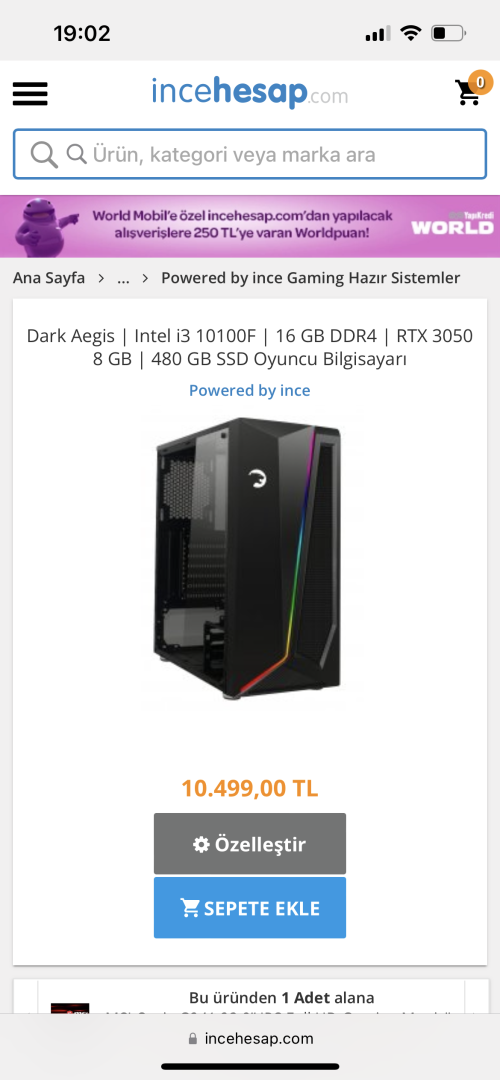Open the hamburger navigation menu
Image resolution: width=500 pixels, height=1080 pixels.
coord(30,94)
